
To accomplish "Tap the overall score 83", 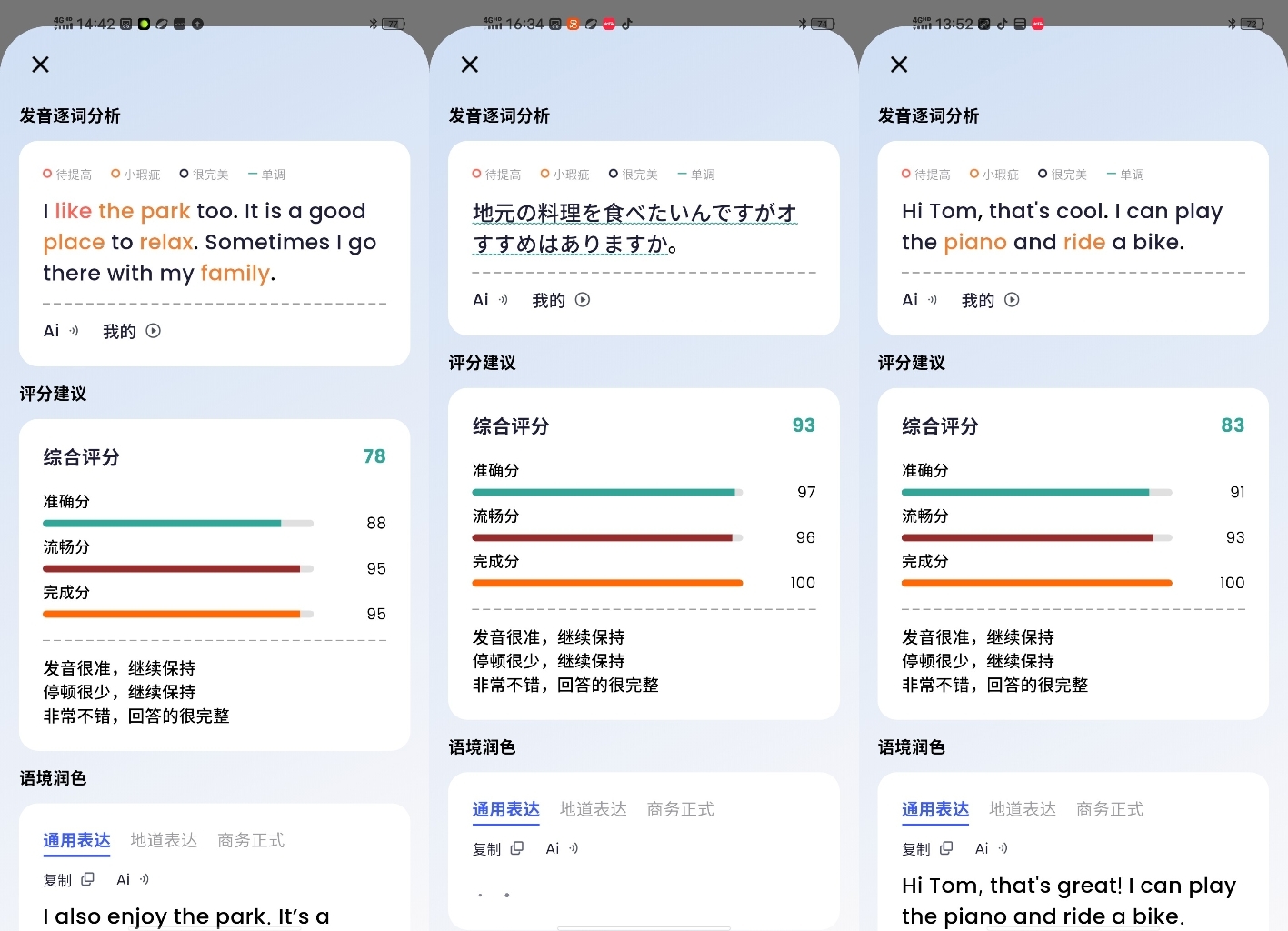I will (1233, 425).
